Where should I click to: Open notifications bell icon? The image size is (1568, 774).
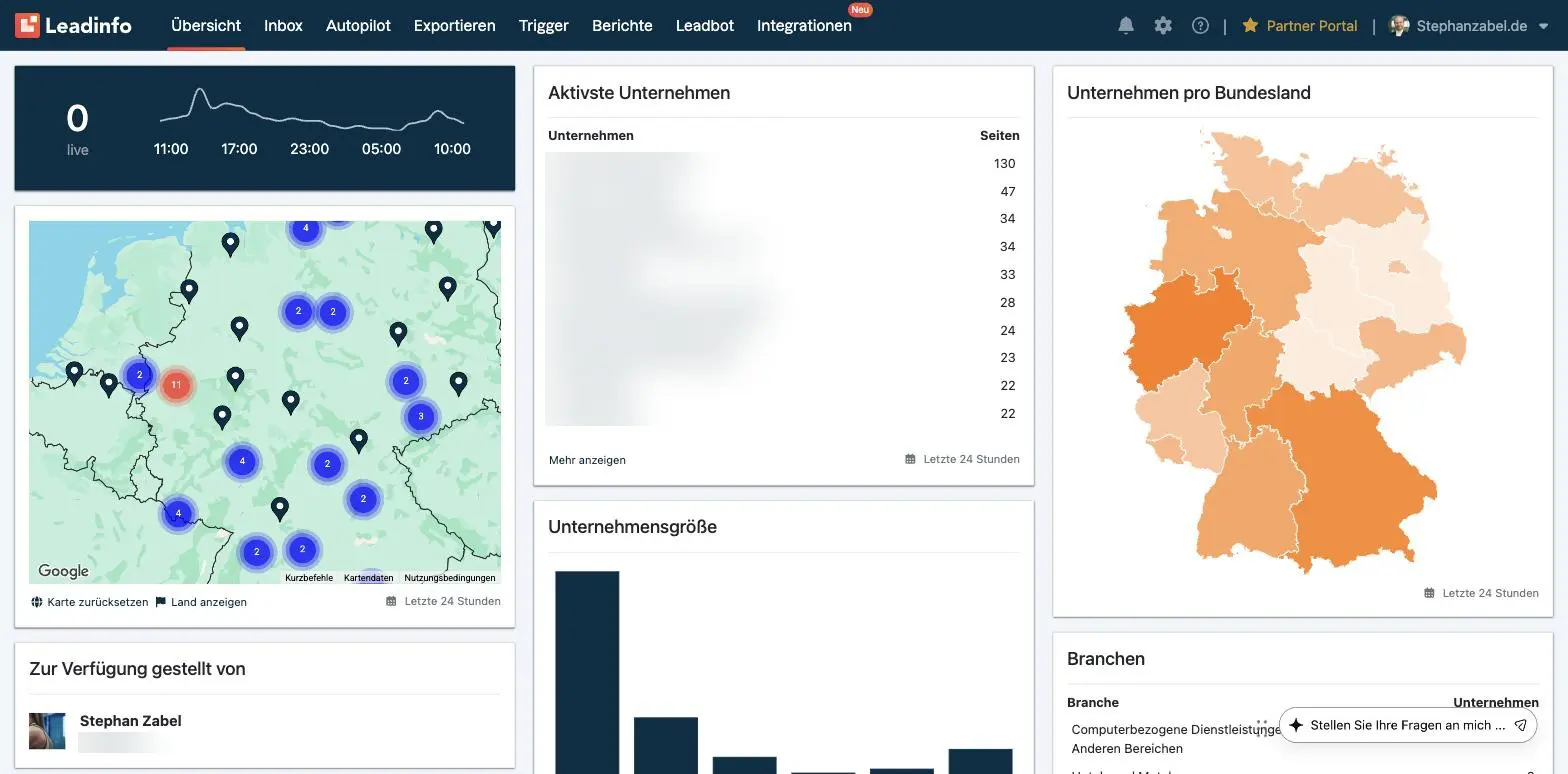(1126, 26)
